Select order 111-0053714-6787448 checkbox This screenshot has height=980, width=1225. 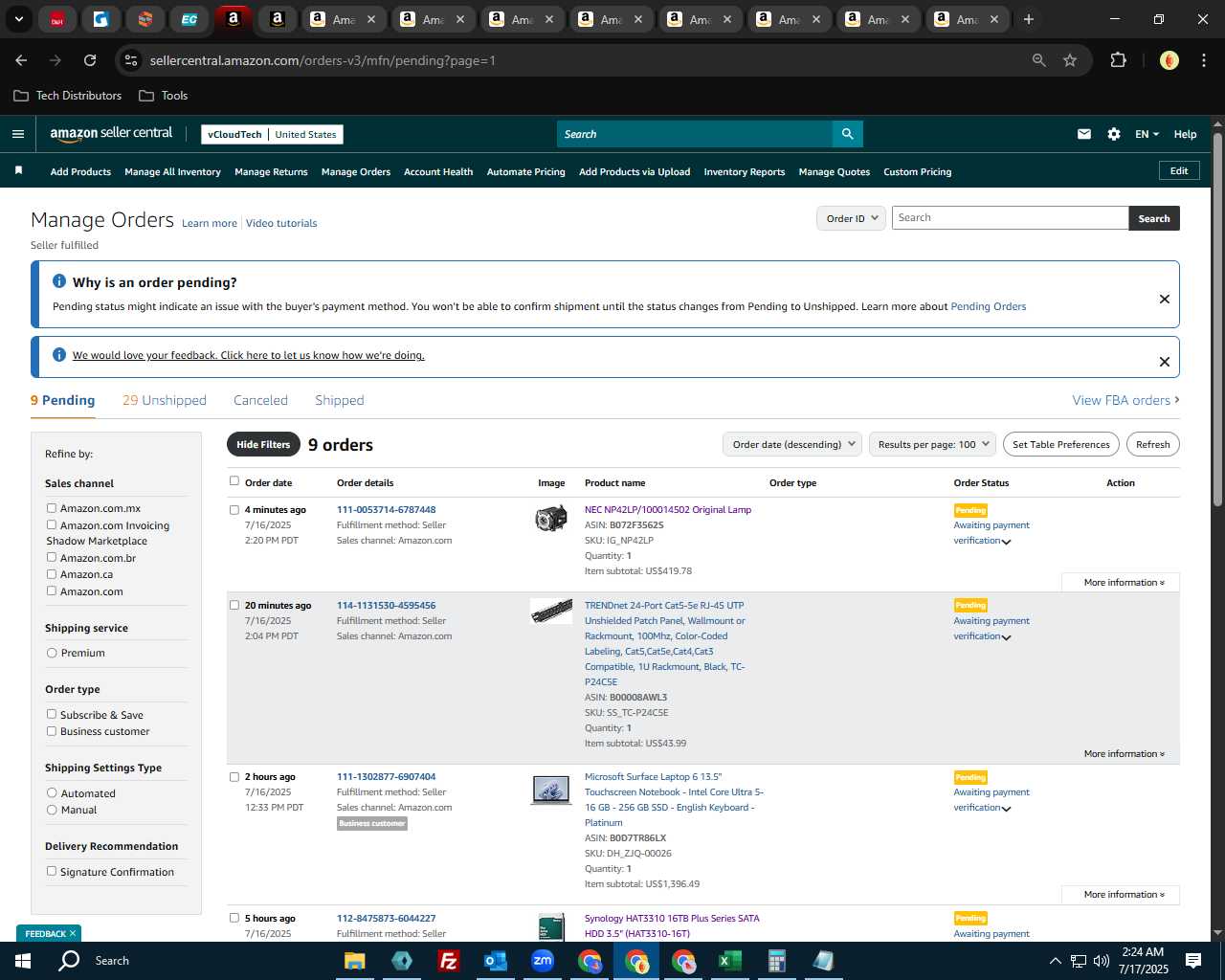[234, 510]
